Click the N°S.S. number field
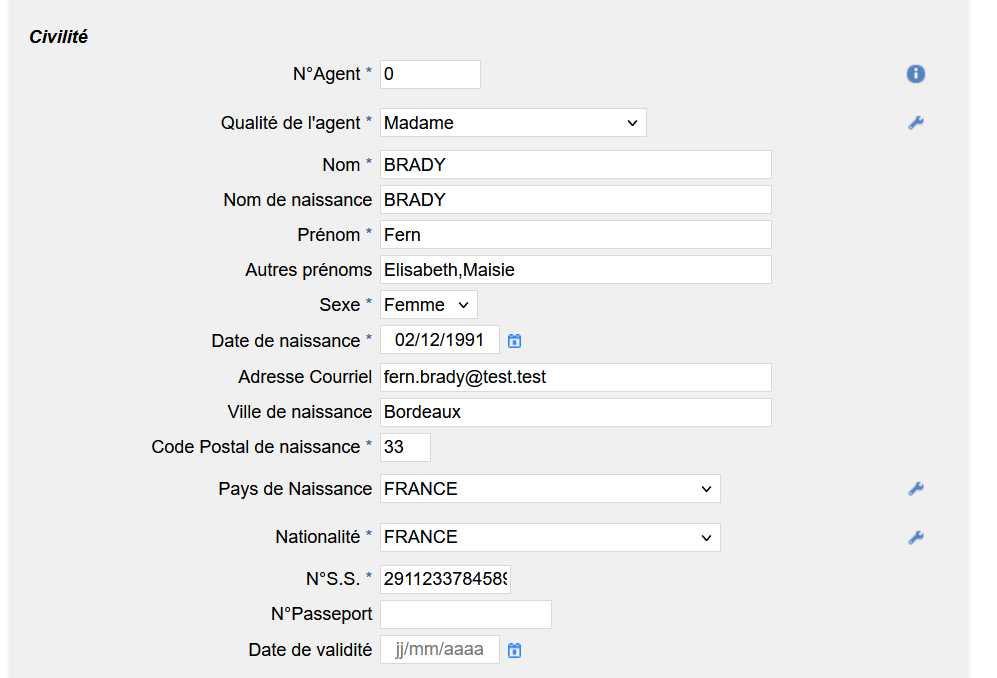997x678 pixels. [x=445, y=579]
